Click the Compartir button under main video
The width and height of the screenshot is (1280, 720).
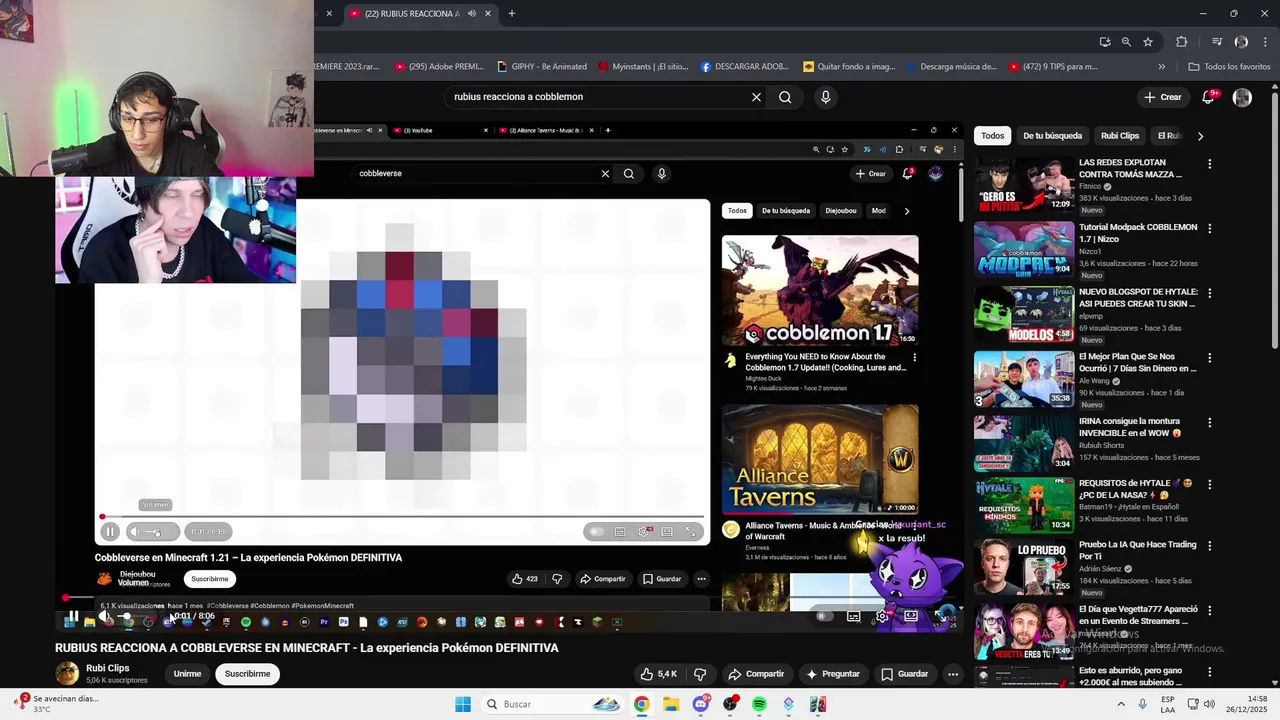(756, 674)
